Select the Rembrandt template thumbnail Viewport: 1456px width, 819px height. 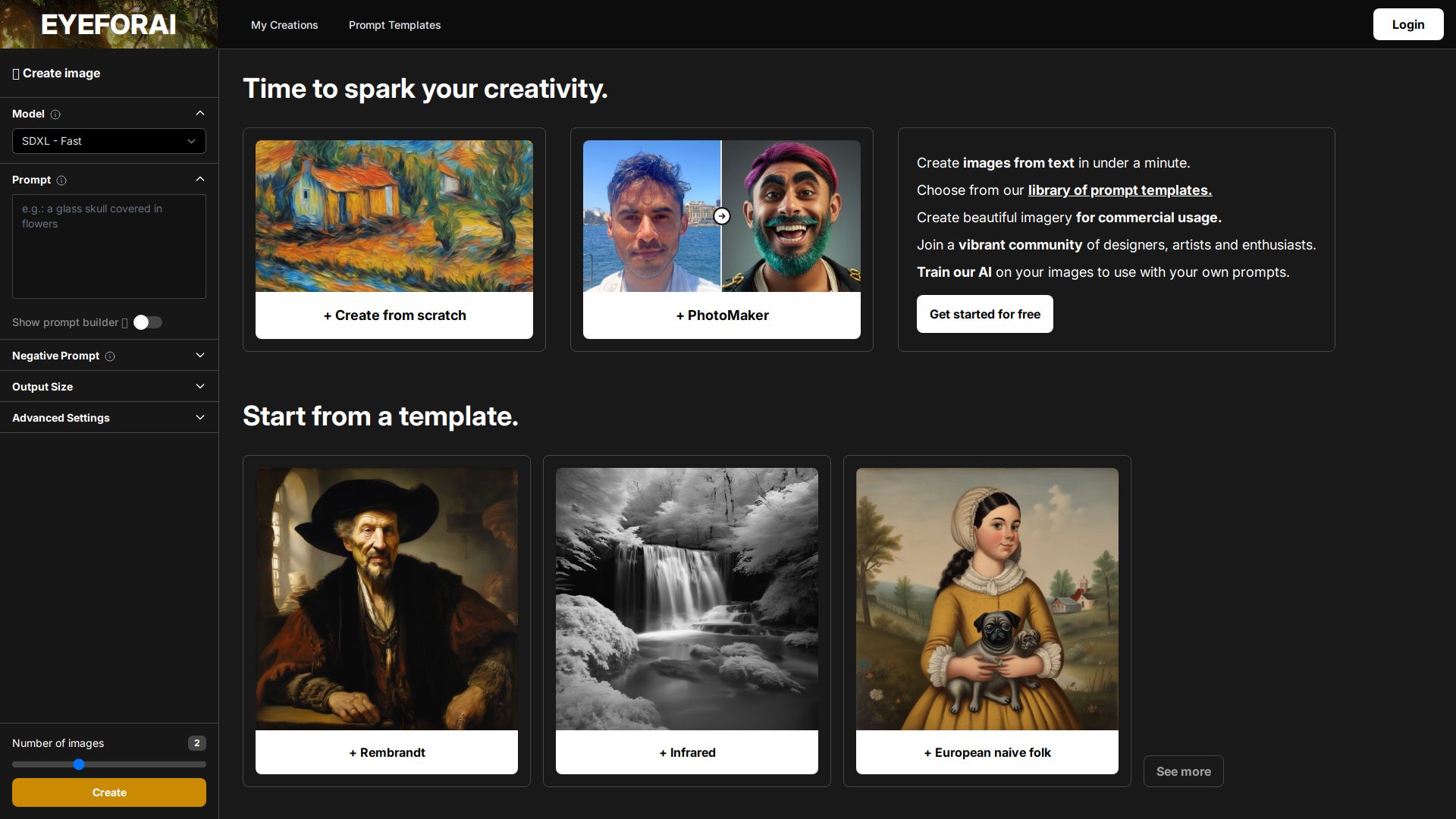387,599
